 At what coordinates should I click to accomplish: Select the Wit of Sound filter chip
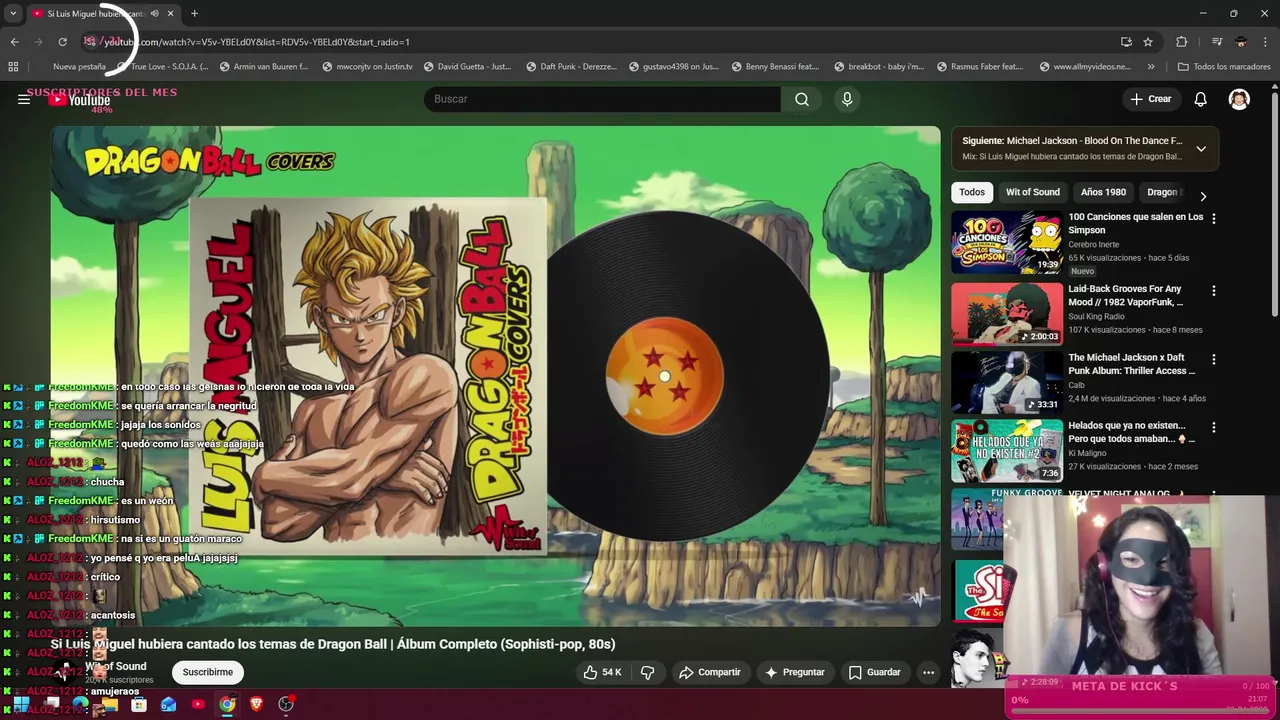point(1033,192)
